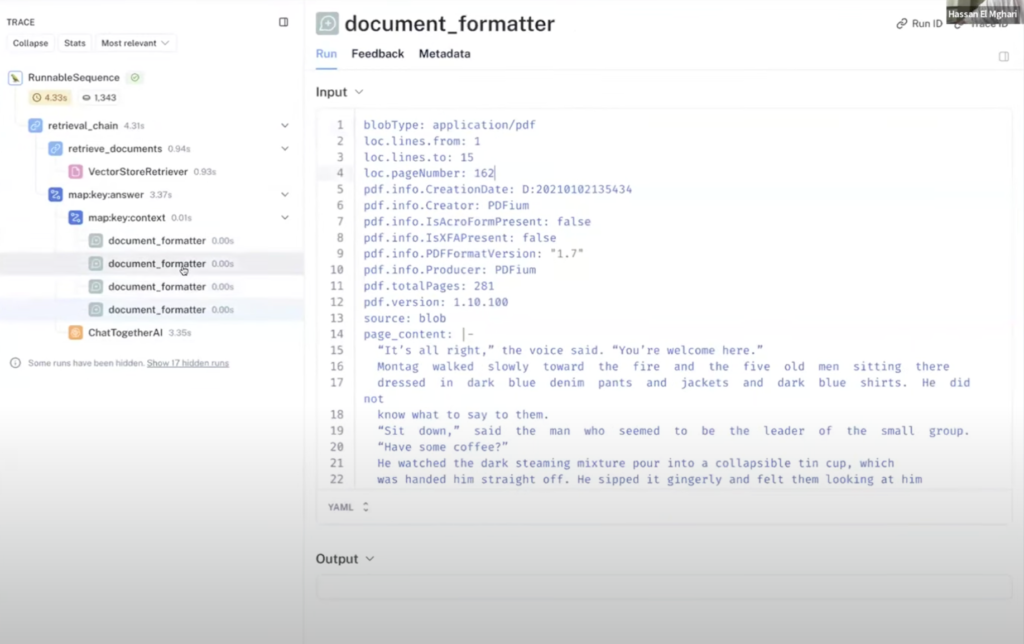1024x644 pixels.
Task: Switch to the Run tab
Action: [327, 54]
